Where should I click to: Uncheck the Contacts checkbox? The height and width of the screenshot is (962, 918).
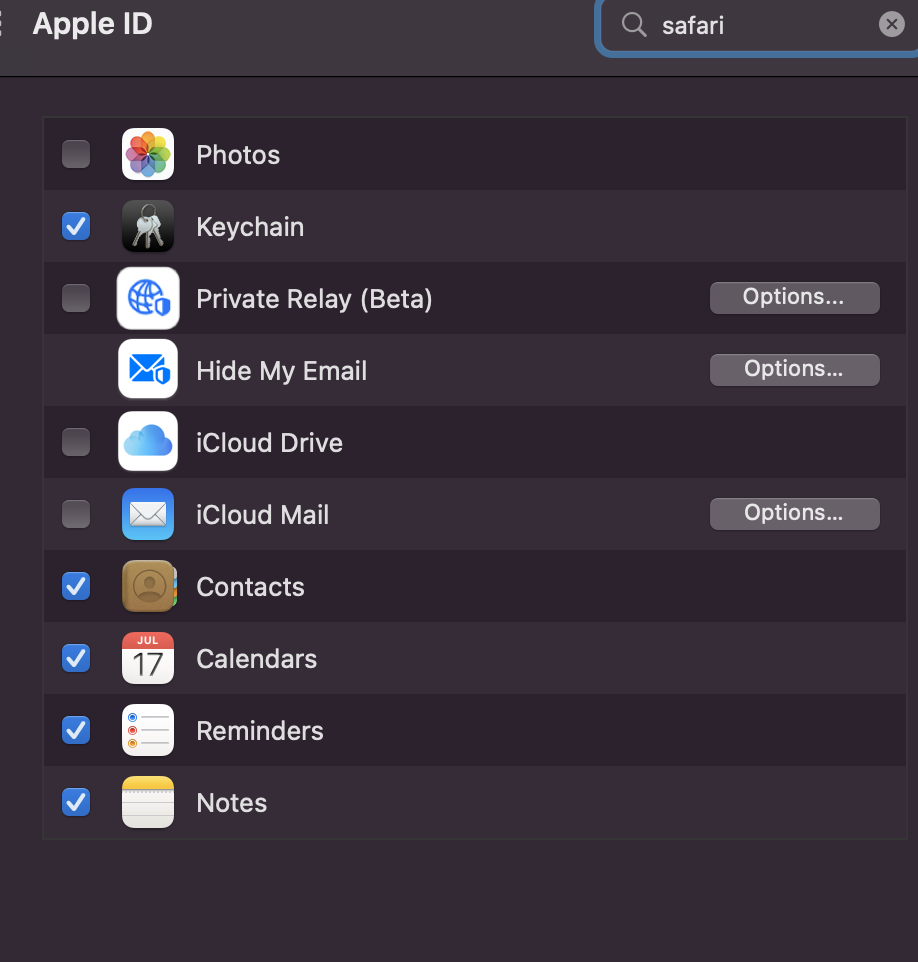point(76,586)
